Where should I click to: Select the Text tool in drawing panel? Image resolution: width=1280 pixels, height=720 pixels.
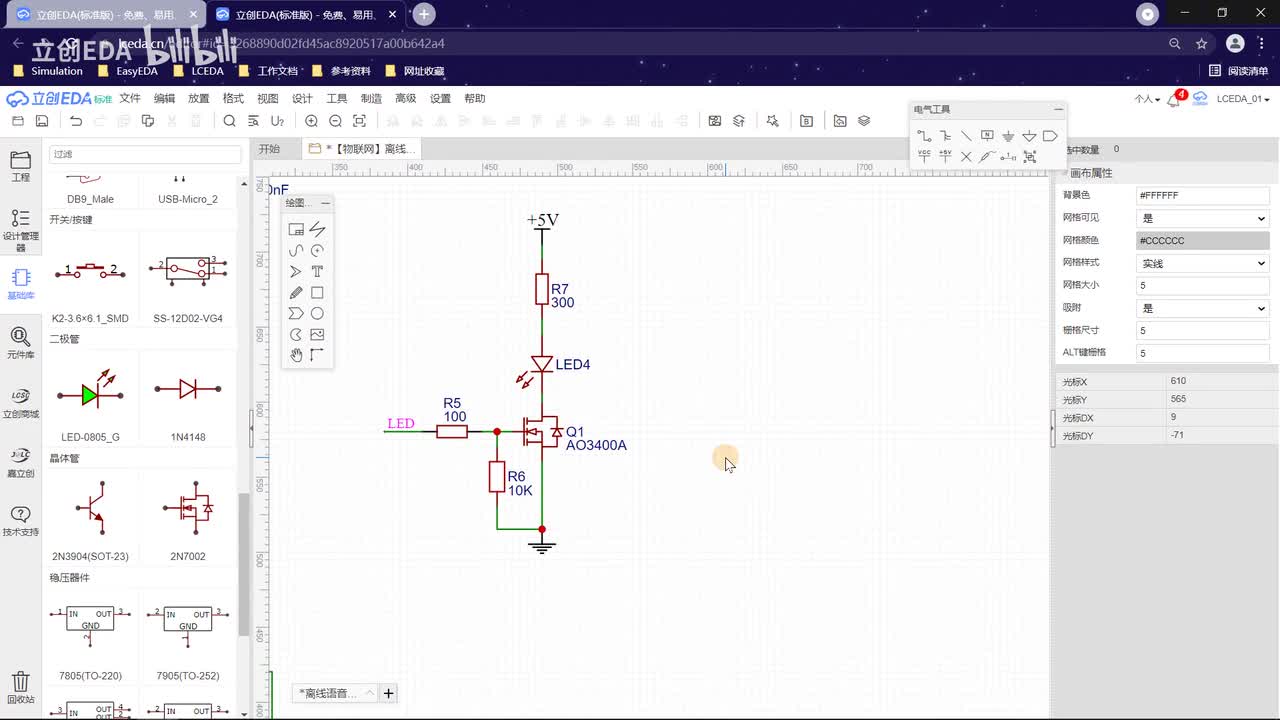pos(317,271)
